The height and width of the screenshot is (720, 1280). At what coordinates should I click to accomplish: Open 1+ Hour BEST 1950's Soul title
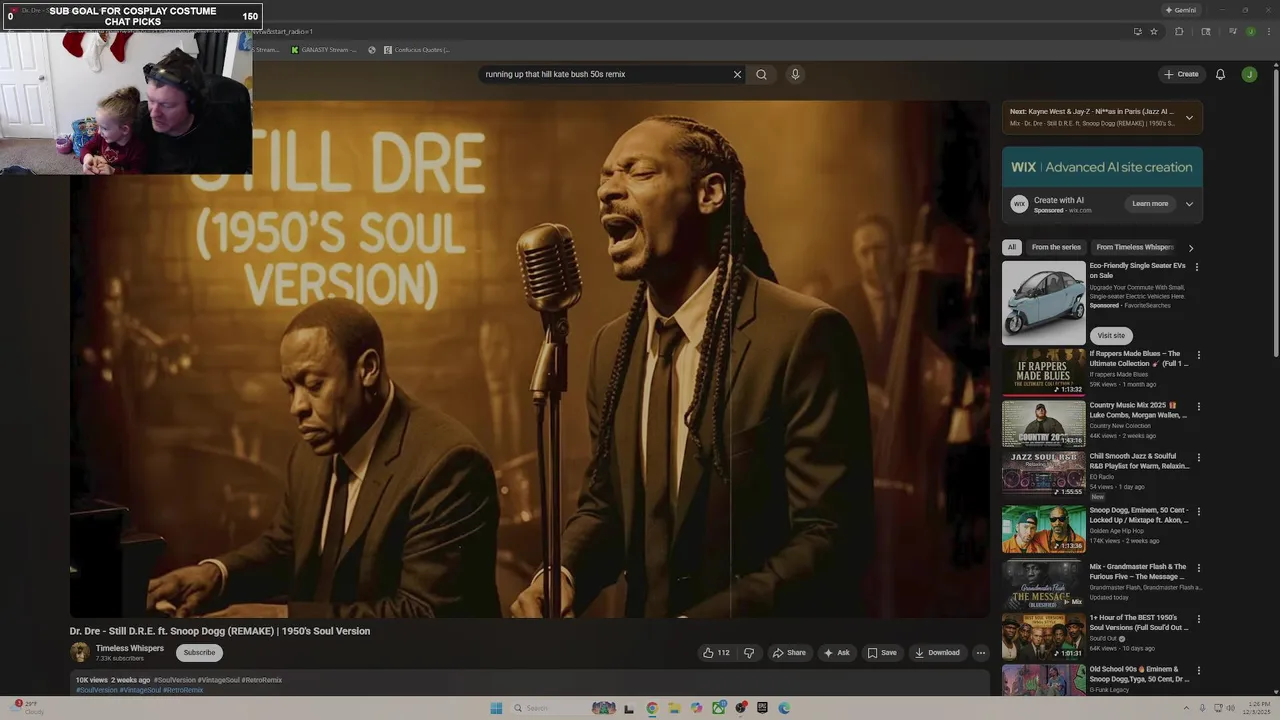click(x=1139, y=622)
